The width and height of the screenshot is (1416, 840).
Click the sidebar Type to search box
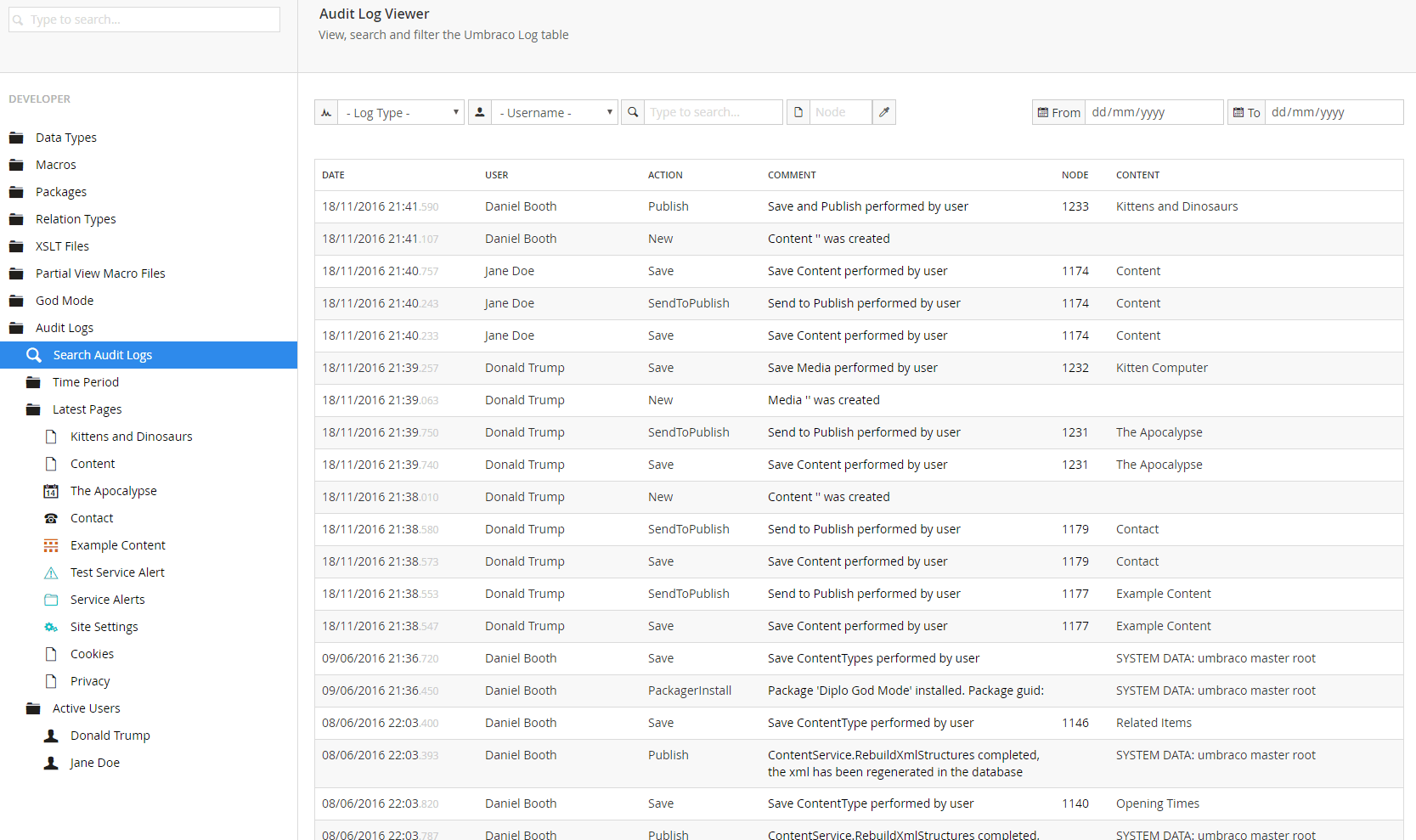click(144, 20)
